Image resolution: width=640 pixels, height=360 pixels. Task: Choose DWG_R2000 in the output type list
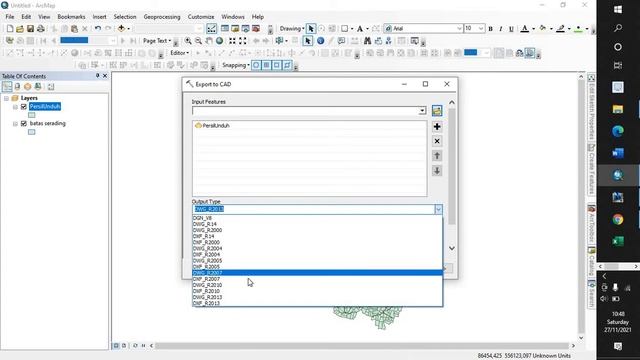[x=317, y=230]
